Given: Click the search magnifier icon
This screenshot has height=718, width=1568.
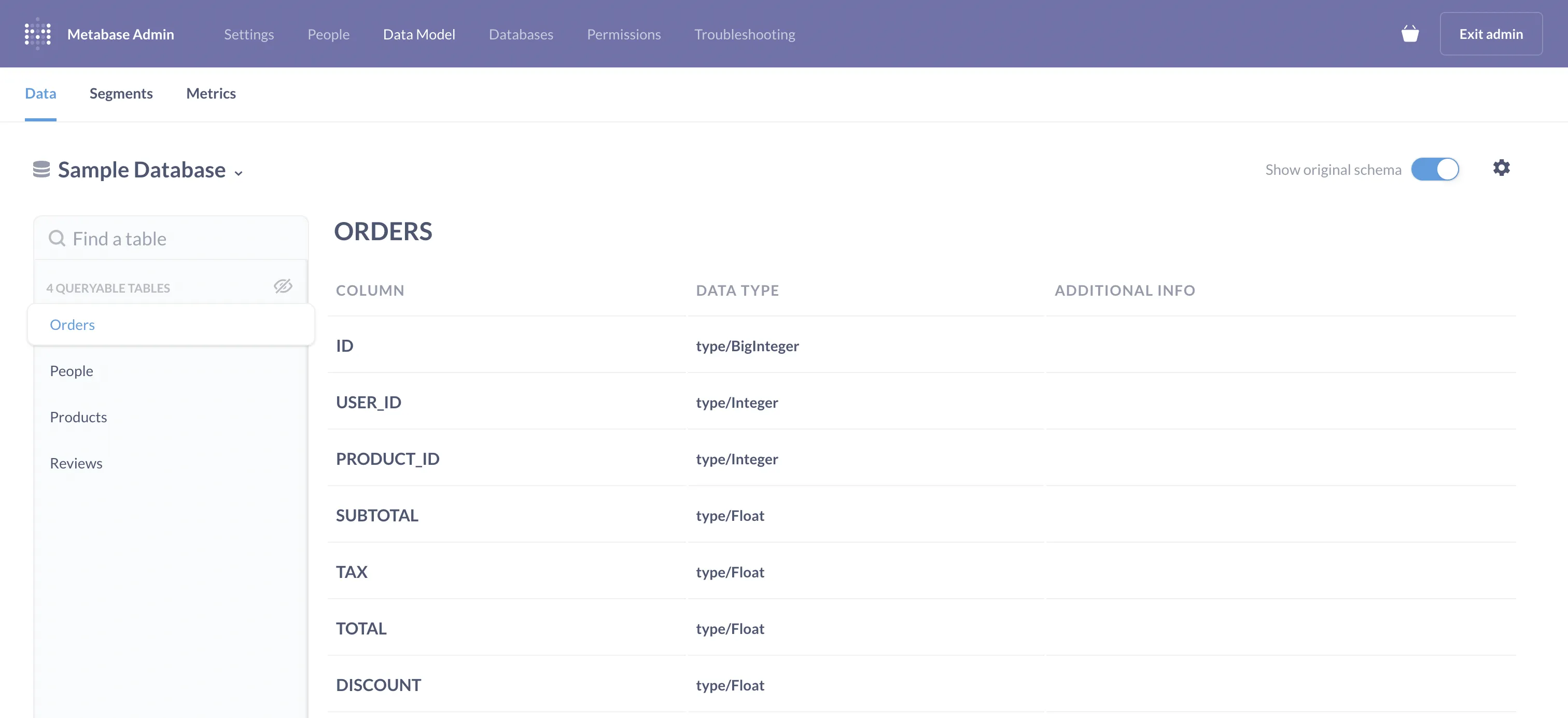Looking at the screenshot, I should tap(57, 238).
